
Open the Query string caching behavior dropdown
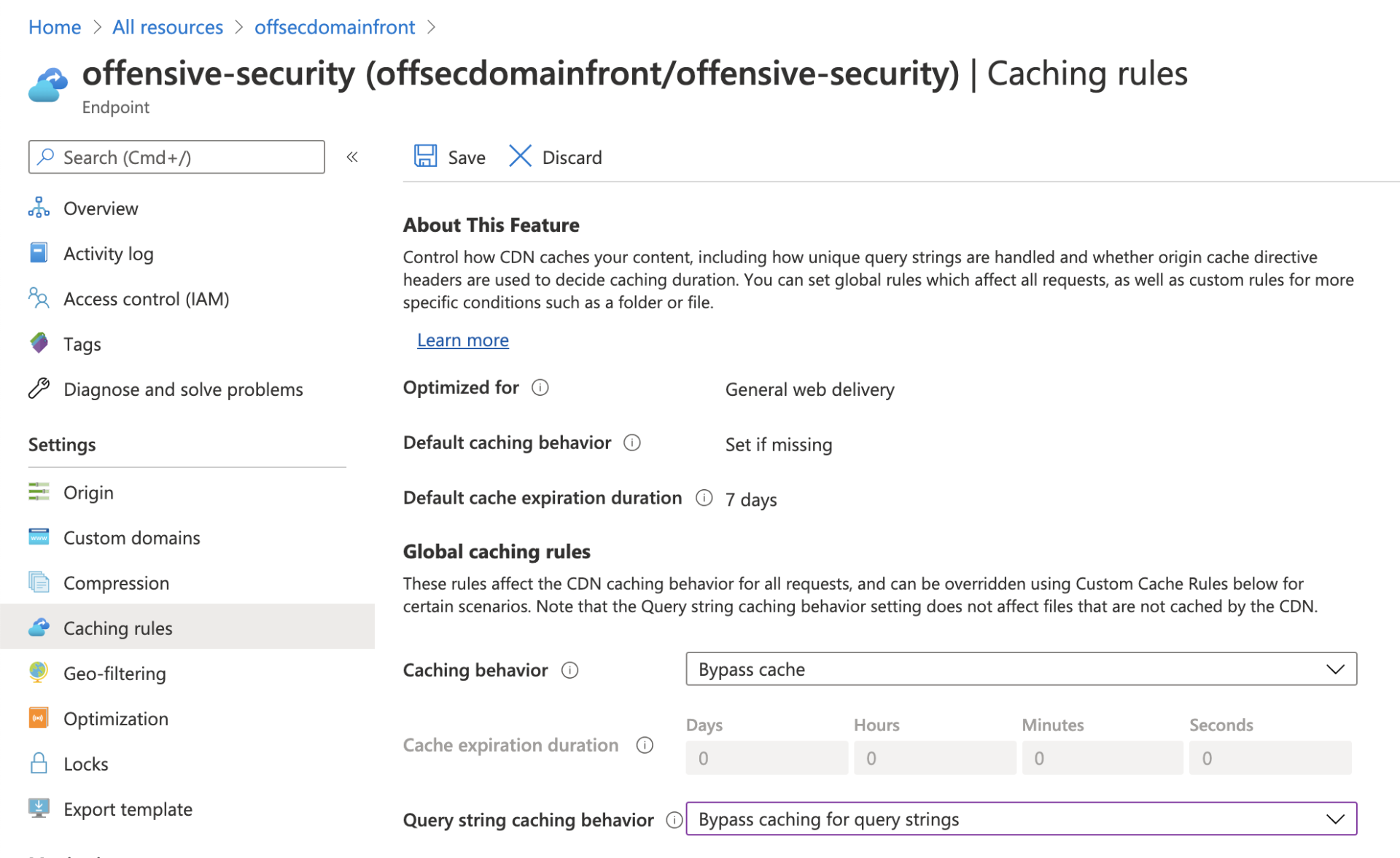[x=1021, y=819]
